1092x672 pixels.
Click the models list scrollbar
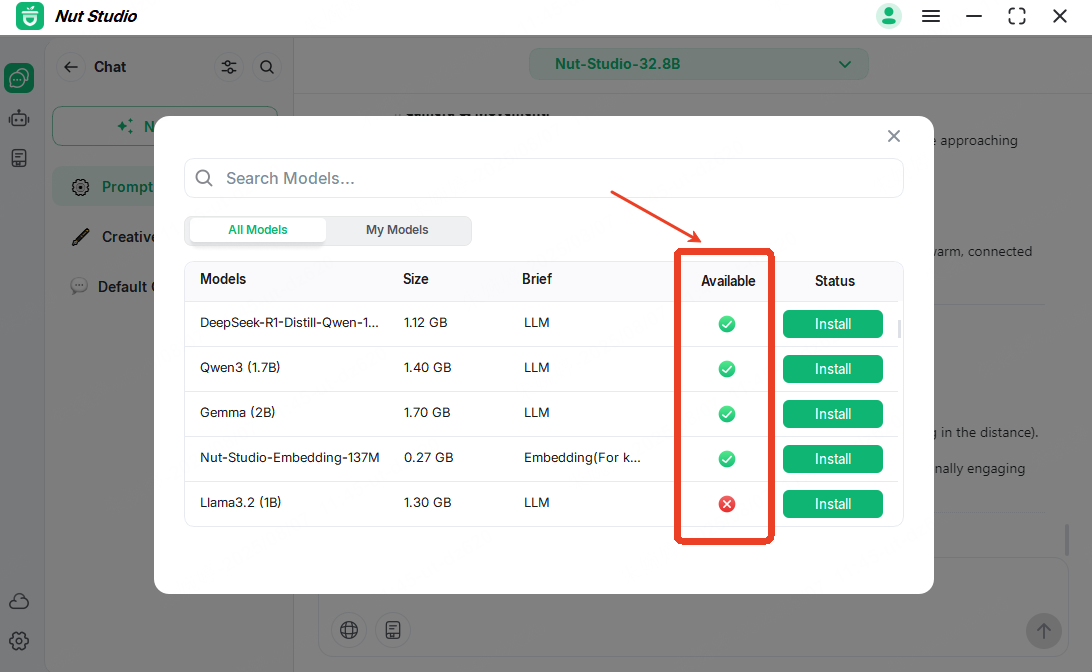[x=899, y=329]
